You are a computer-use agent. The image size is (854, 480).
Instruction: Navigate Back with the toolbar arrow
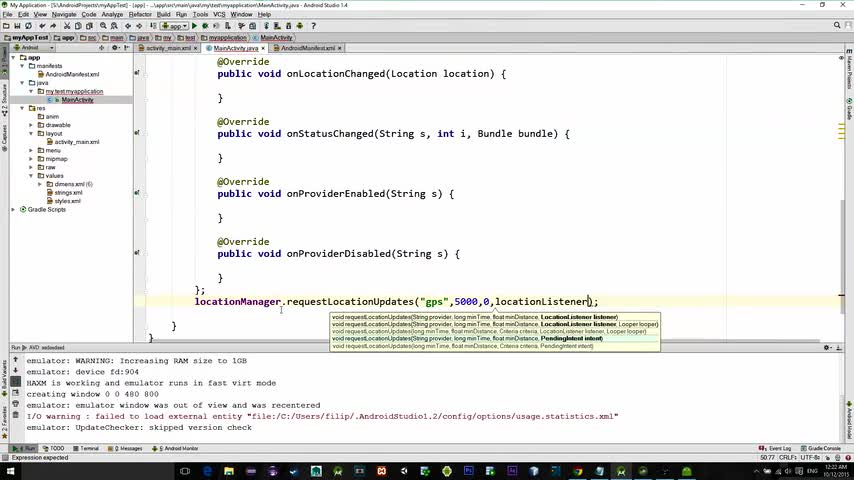[x=128, y=26]
